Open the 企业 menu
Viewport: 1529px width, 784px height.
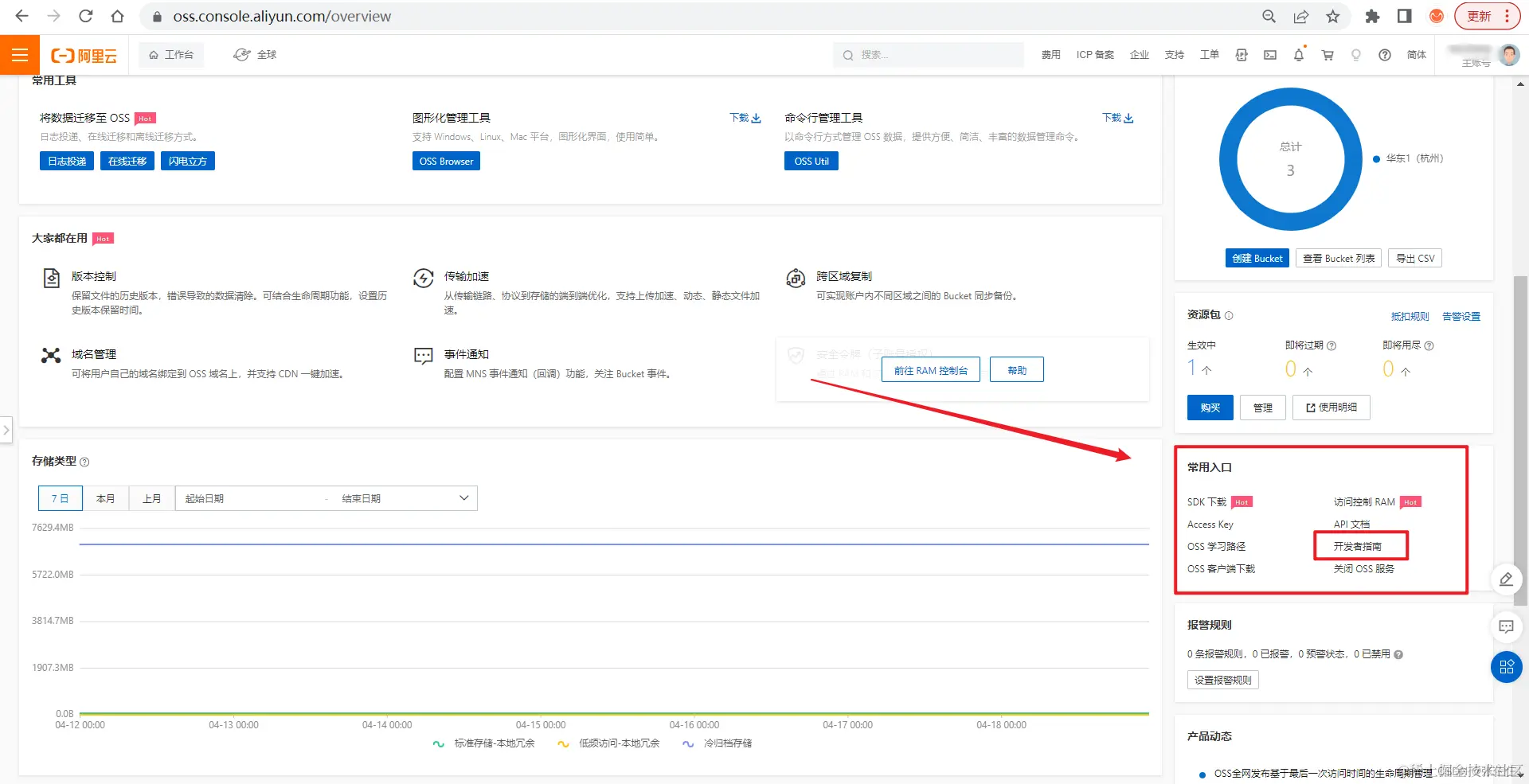pos(1140,55)
